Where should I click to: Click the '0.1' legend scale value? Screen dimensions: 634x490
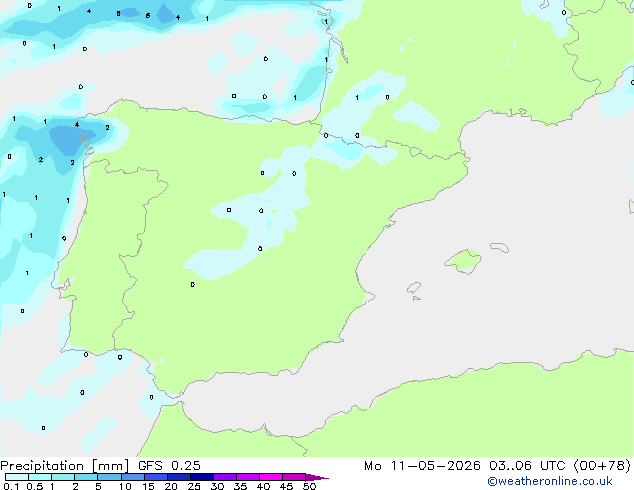pyautogui.click(x=11, y=486)
